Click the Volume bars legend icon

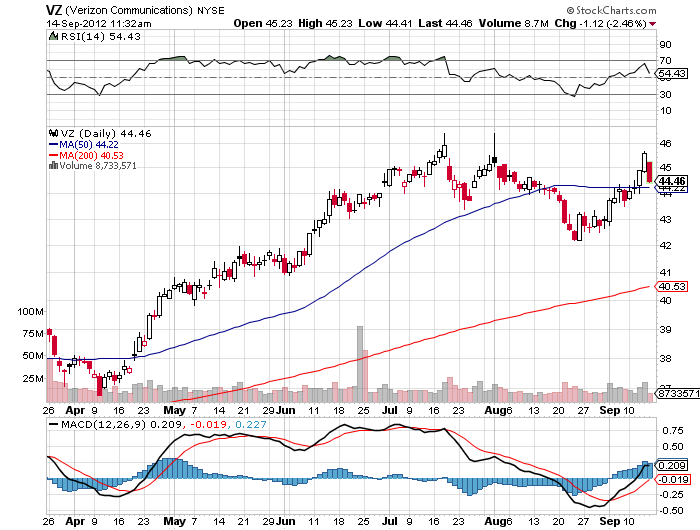53,166
